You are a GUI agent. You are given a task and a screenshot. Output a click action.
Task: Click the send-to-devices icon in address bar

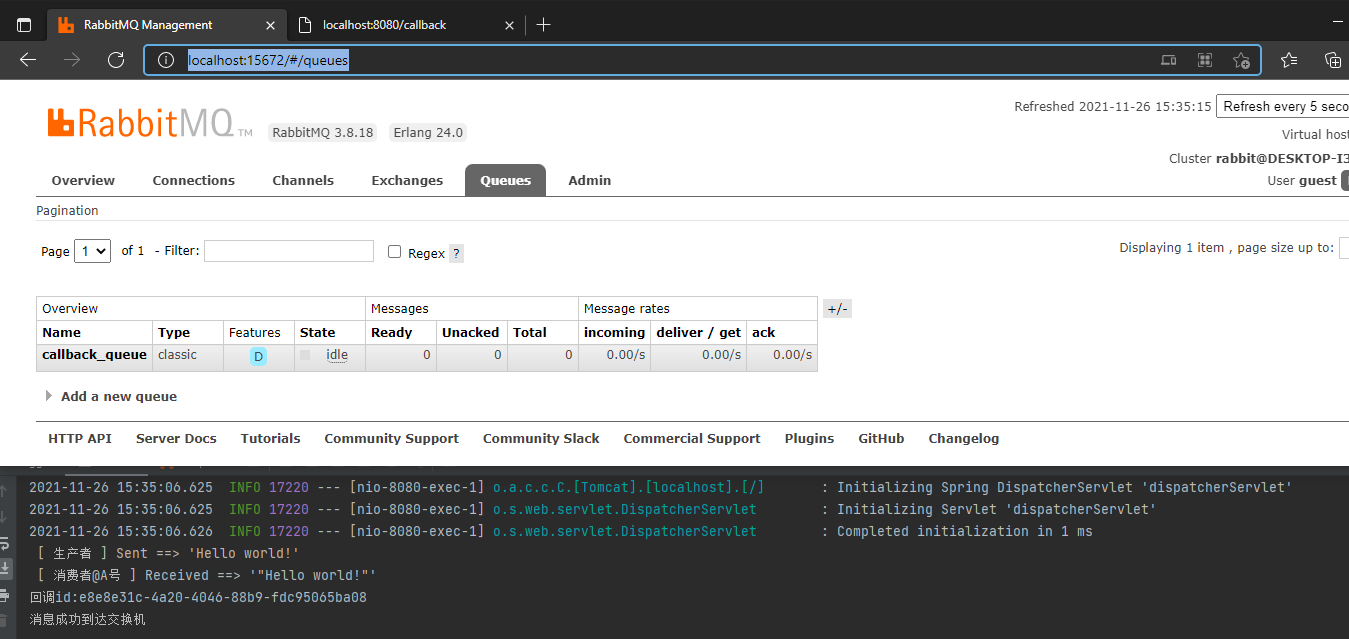(1168, 61)
